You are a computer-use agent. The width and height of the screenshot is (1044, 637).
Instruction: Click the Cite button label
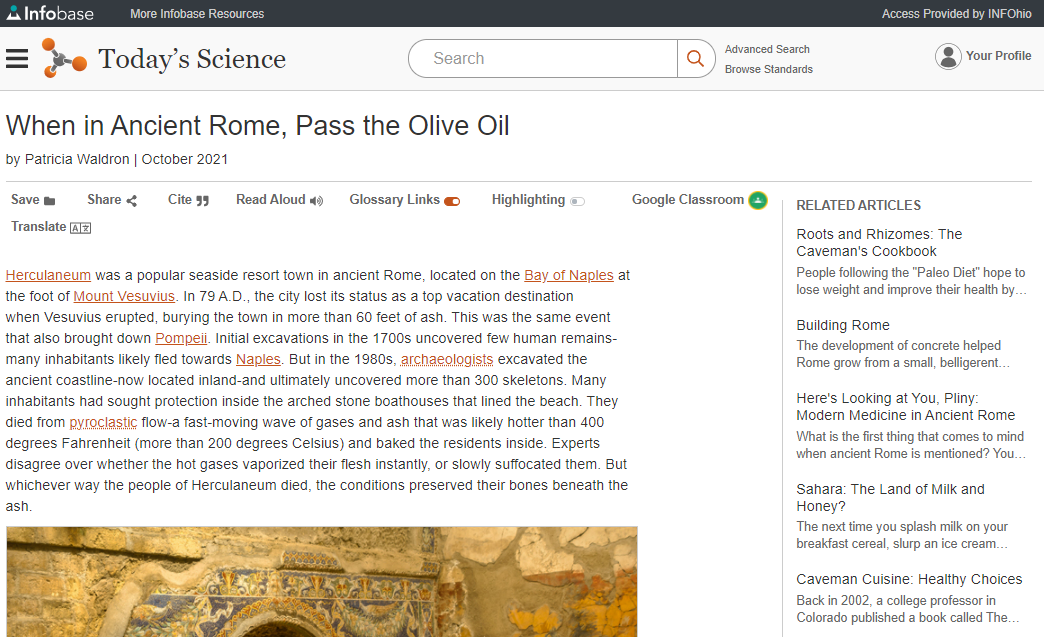coord(180,200)
